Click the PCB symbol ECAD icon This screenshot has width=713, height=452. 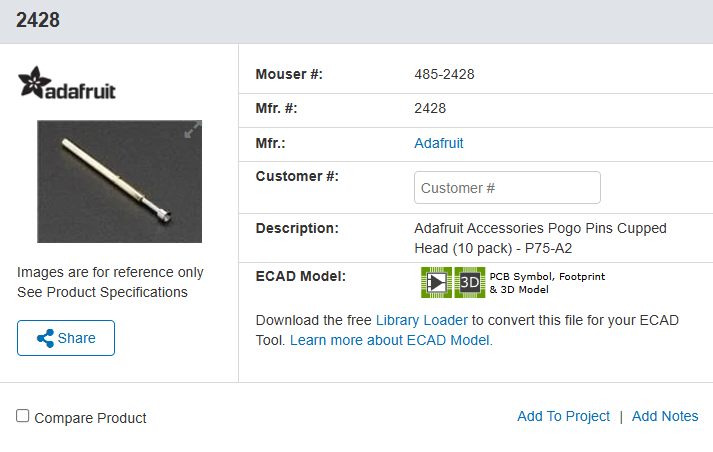coord(436,282)
